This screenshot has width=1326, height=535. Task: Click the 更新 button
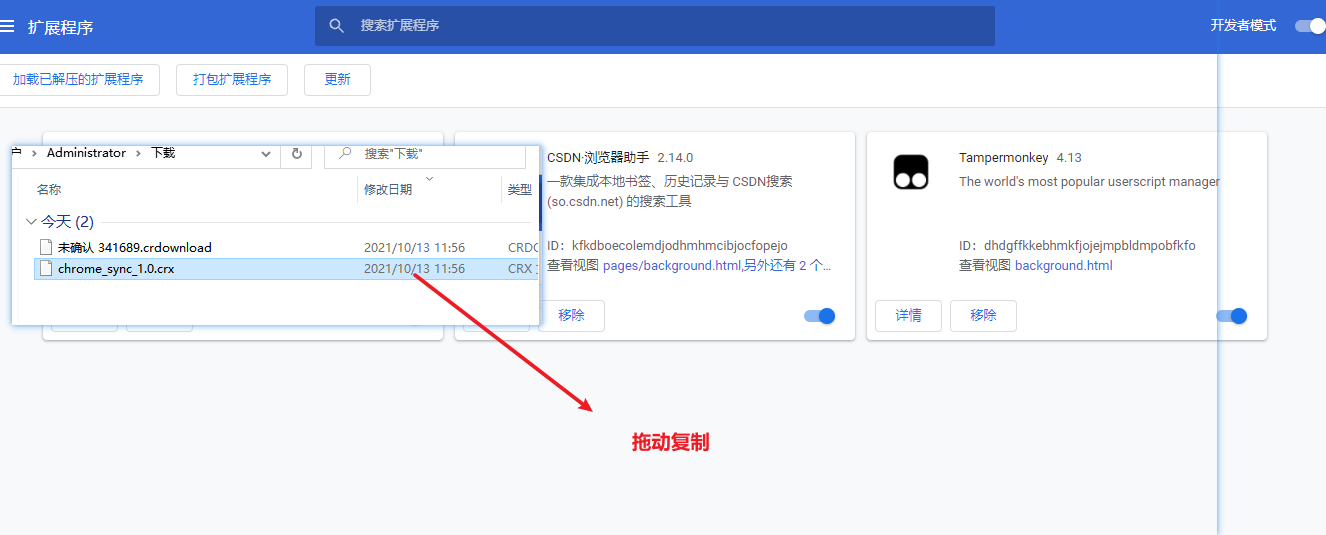click(337, 80)
